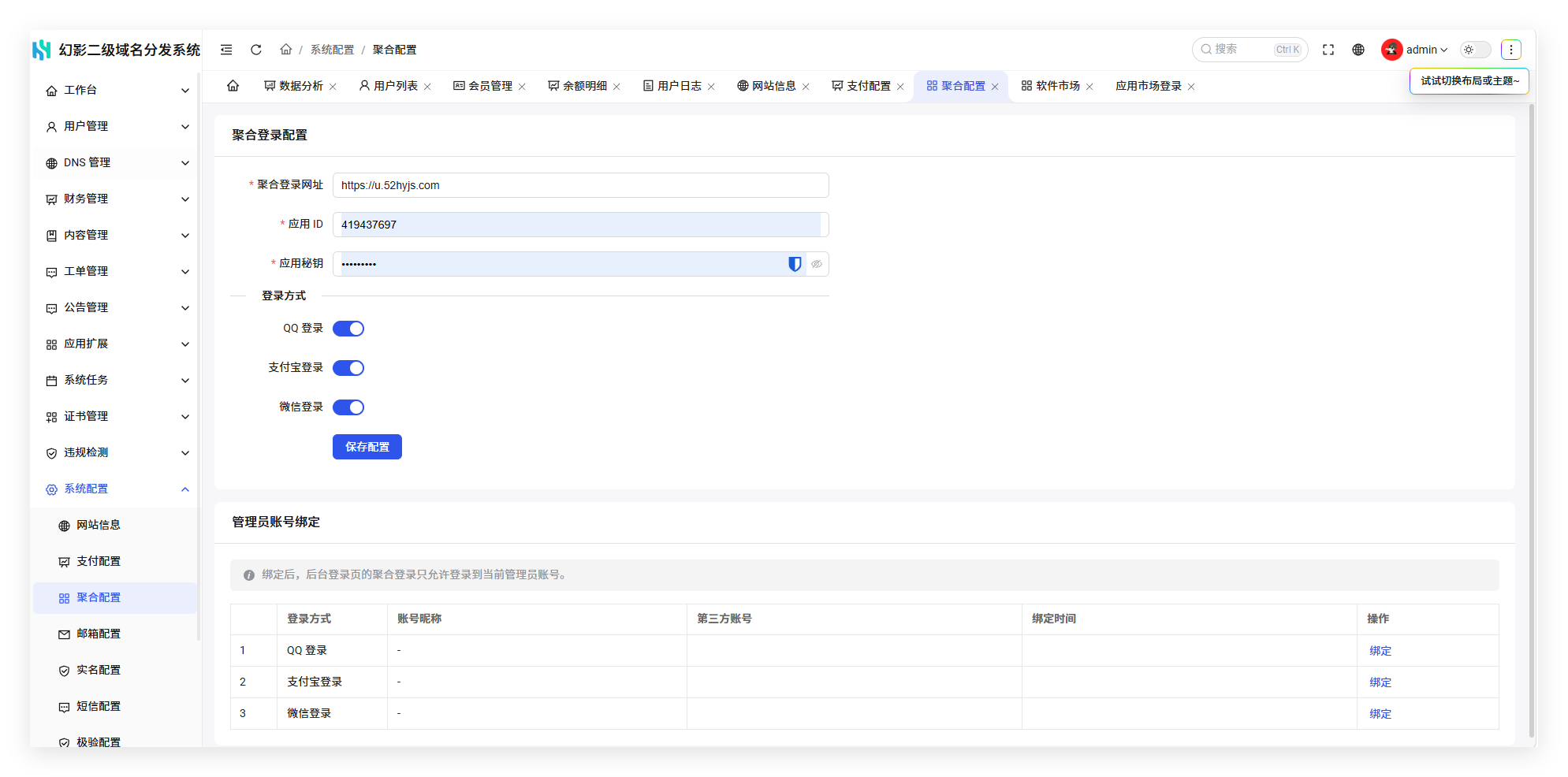The width and height of the screenshot is (1568, 777).
Task: Click Bitwarden shield icon in secret field
Action: [795, 264]
